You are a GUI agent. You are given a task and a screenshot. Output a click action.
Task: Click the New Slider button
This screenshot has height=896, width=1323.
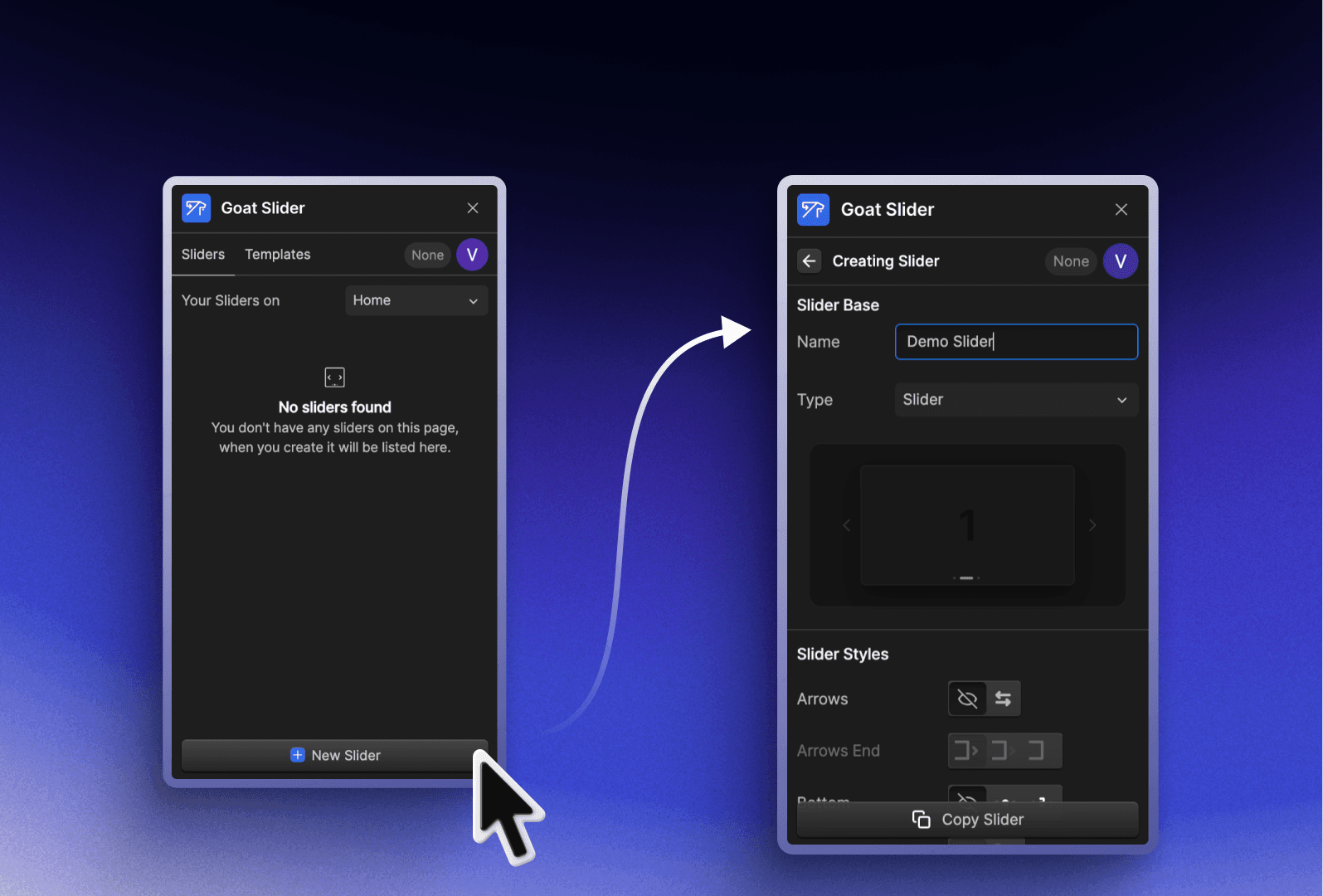[x=334, y=756]
